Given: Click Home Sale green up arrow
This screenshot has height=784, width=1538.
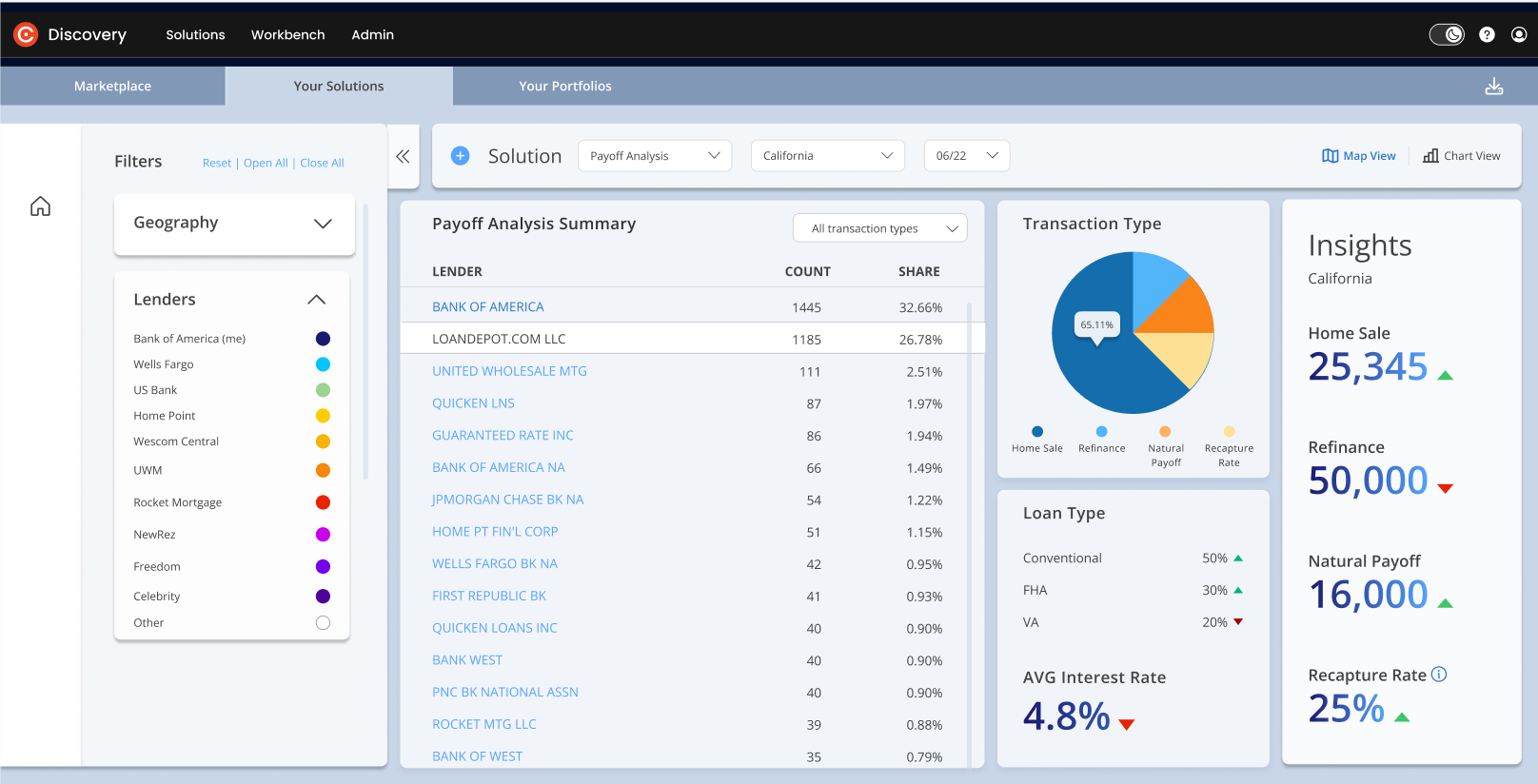Looking at the screenshot, I should pyautogui.click(x=1445, y=375).
